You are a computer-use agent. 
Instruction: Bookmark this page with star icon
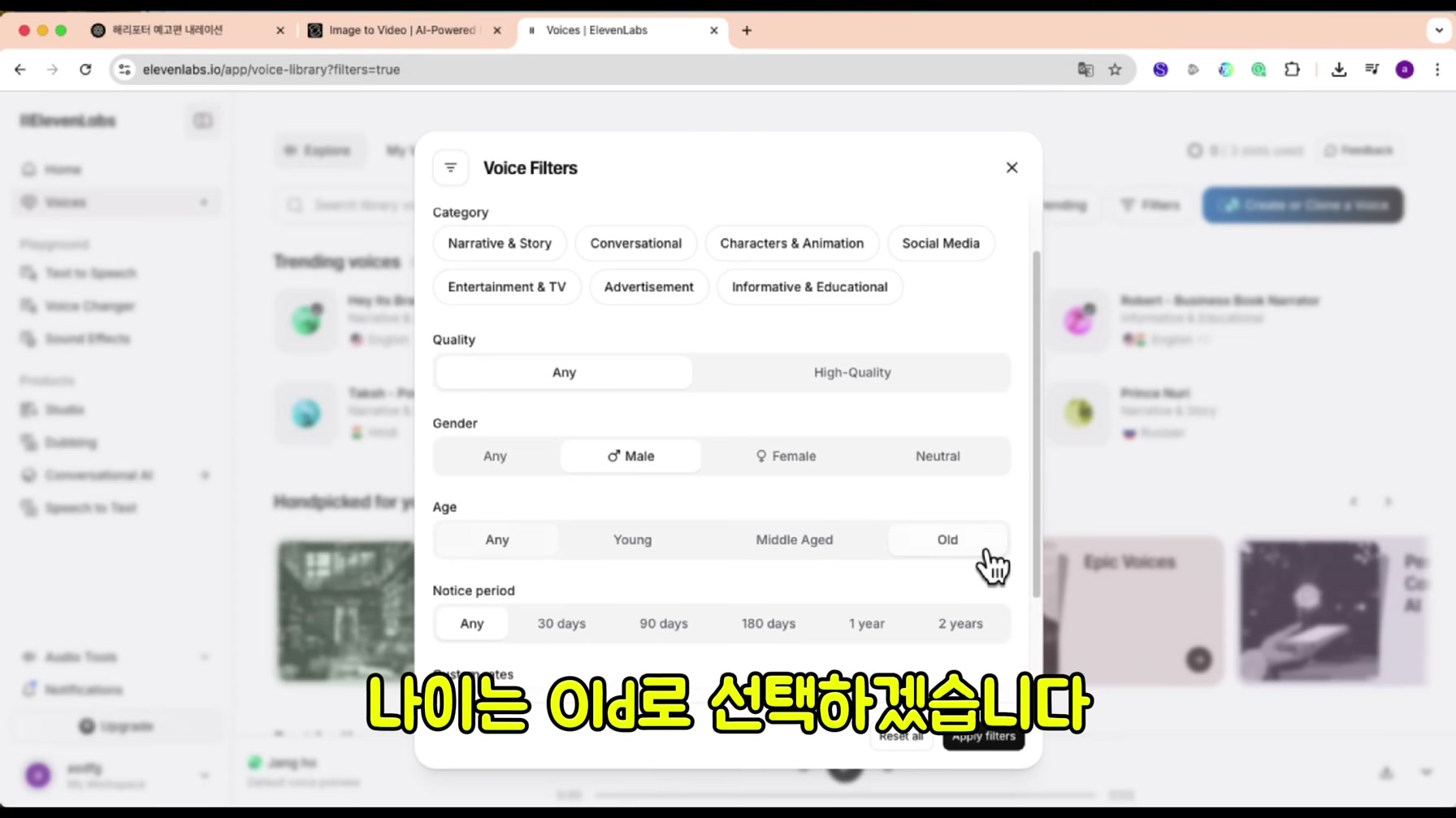click(1115, 70)
